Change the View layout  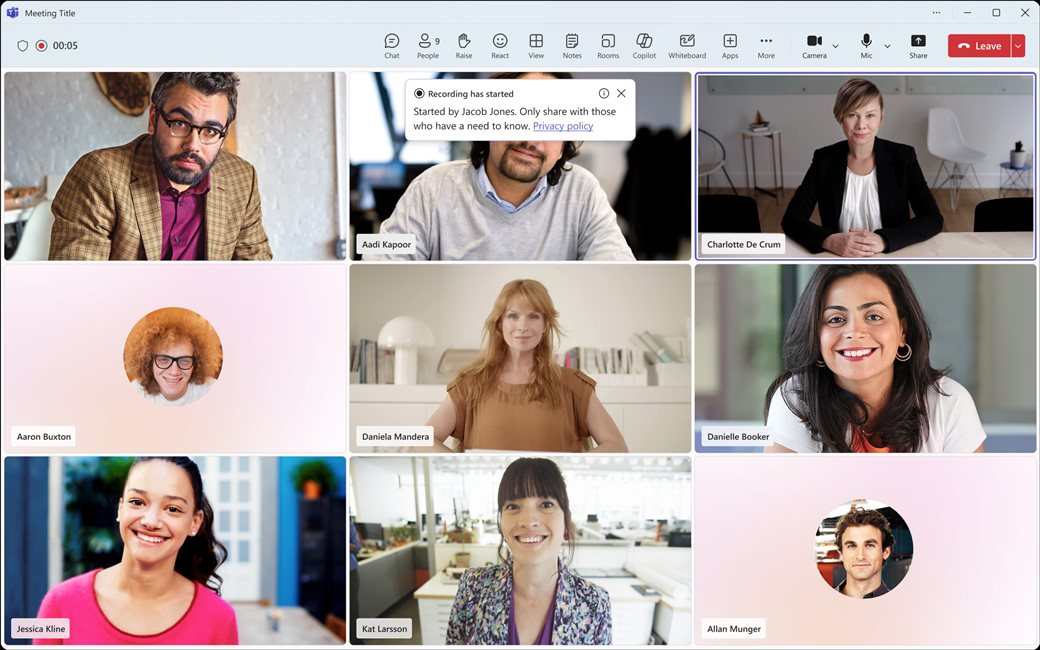coord(536,45)
